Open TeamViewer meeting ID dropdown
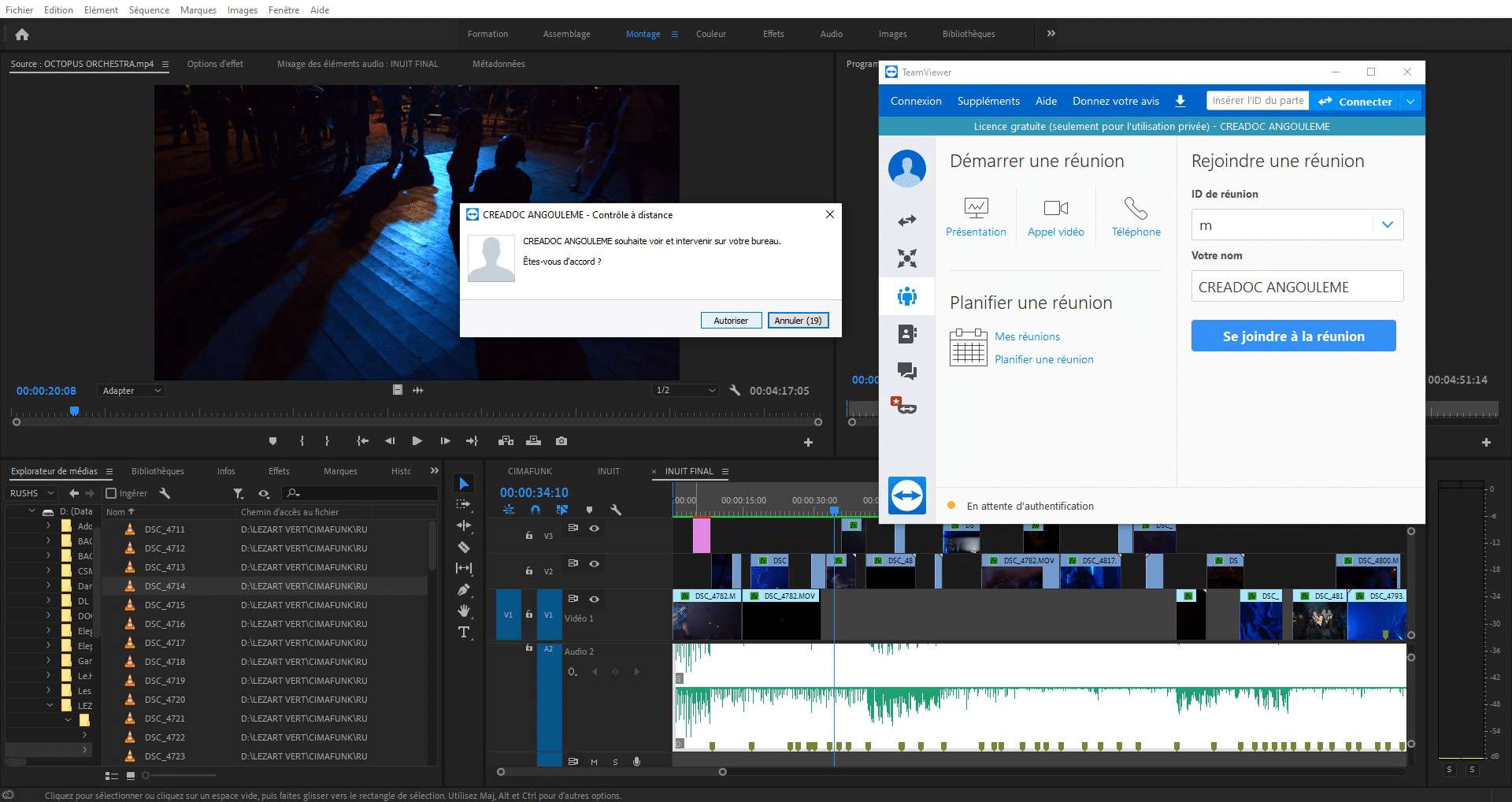The image size is (1512, 802). tap(1388, 225)
